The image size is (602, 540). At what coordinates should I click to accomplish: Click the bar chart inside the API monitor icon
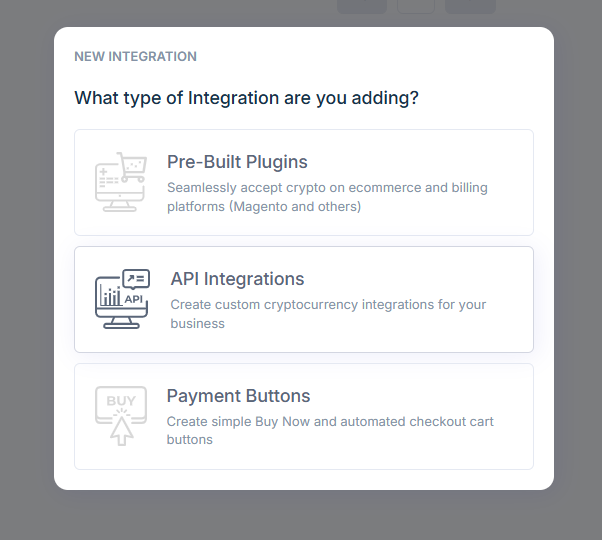[110, 298]
